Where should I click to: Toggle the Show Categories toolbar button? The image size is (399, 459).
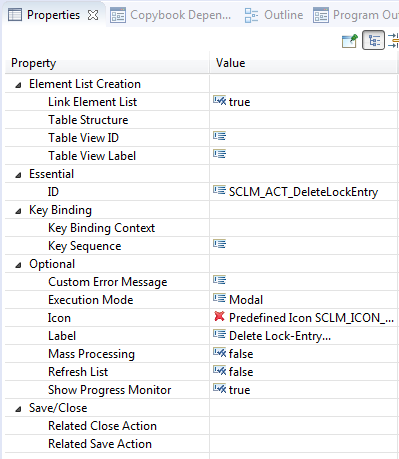374,40
